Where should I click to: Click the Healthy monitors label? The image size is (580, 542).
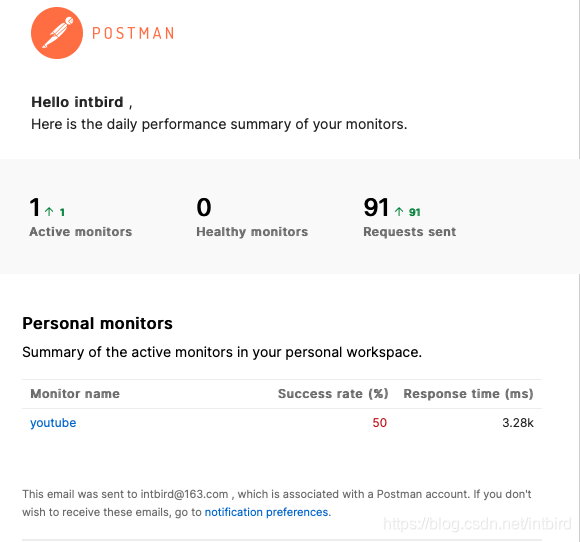[x=252, y=232]
